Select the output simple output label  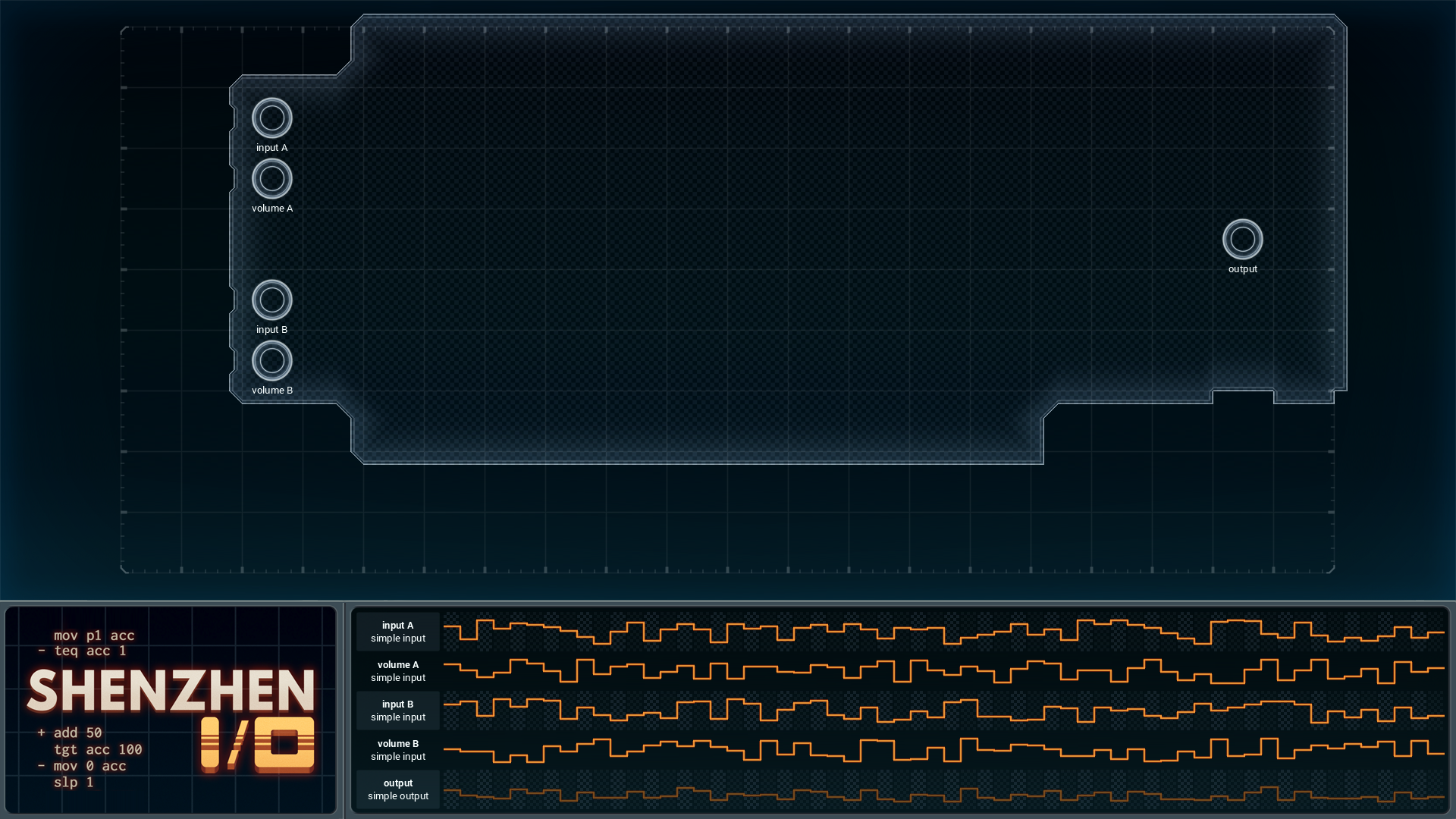click(398, 789)
